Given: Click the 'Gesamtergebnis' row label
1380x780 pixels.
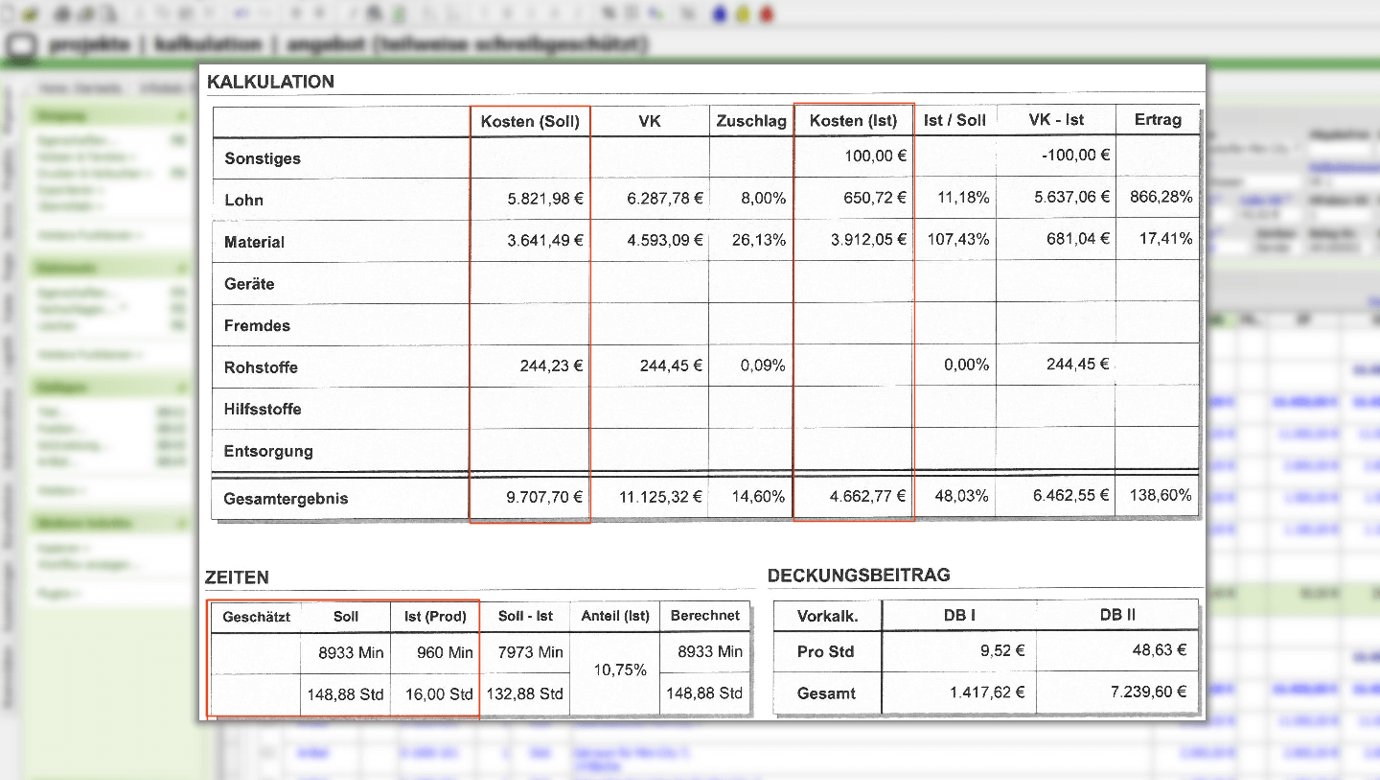Looking at the screenshot, I should point(286,498).
